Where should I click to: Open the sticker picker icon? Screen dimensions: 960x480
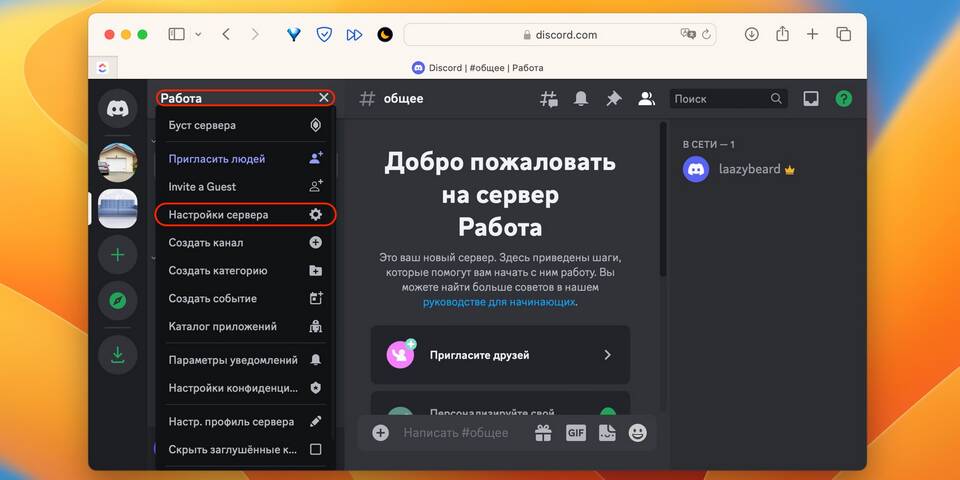click(607, 433)
